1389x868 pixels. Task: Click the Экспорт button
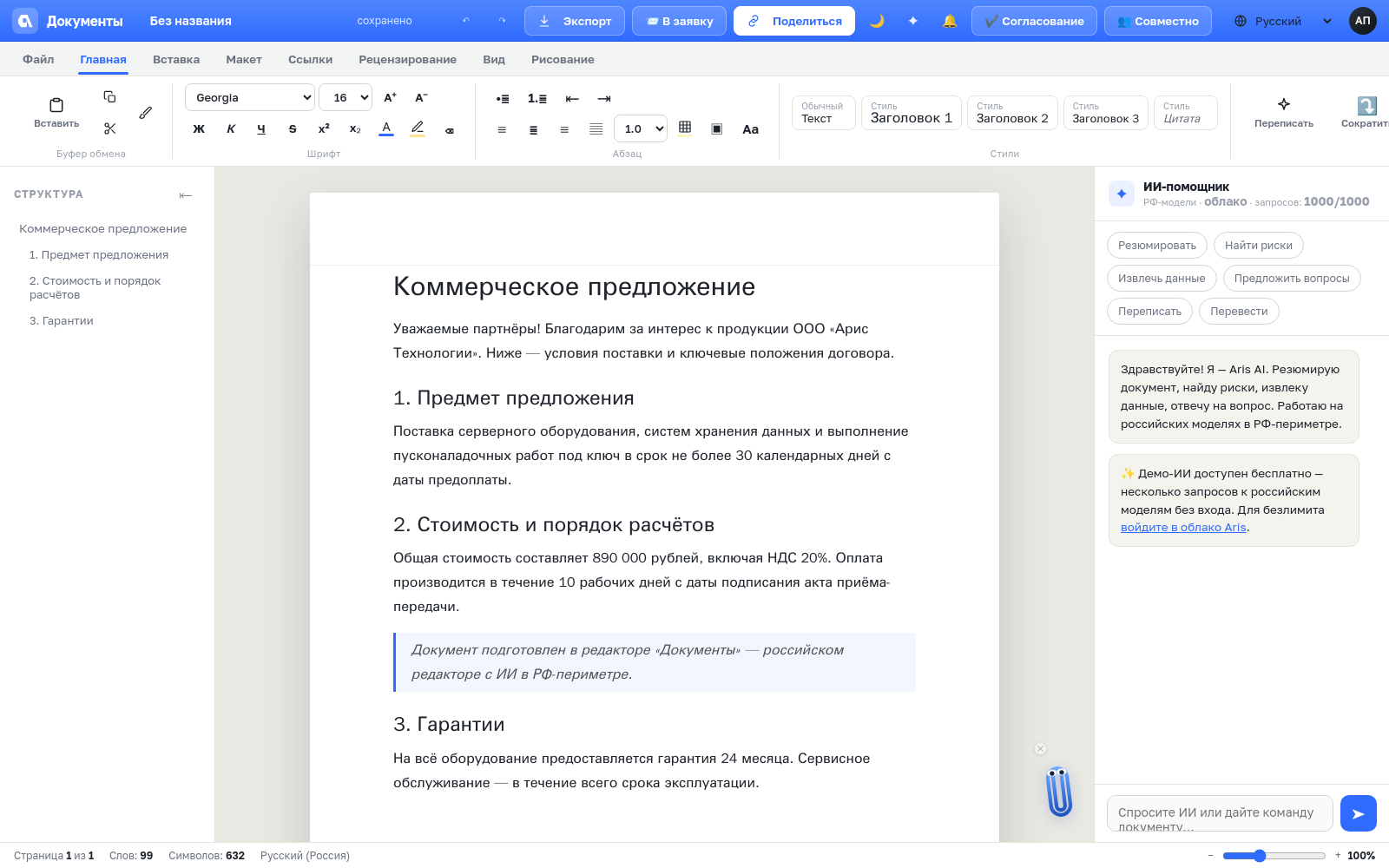point(575,21)
